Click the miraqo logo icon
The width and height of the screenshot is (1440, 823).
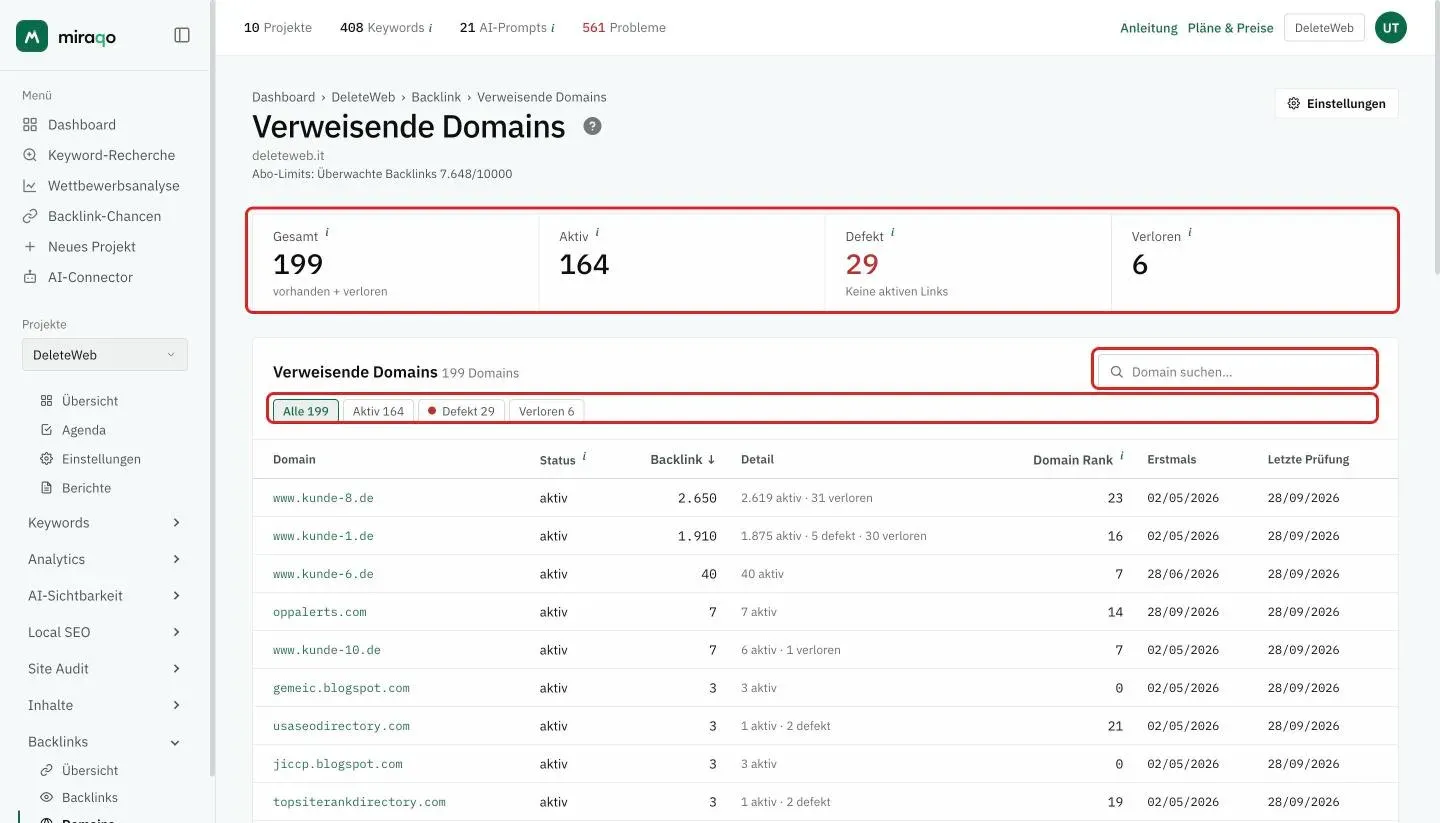click(x=32, y=36)
